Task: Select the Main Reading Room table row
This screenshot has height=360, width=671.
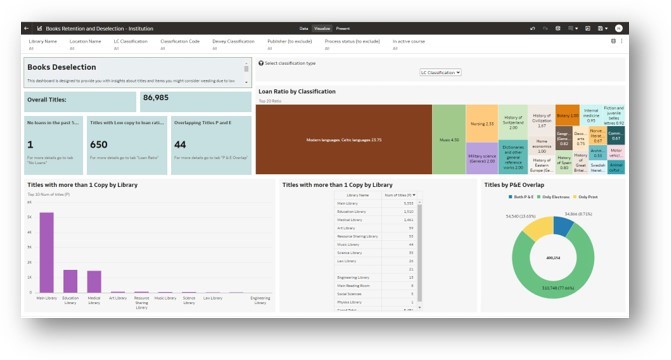Action: [375, 286]
